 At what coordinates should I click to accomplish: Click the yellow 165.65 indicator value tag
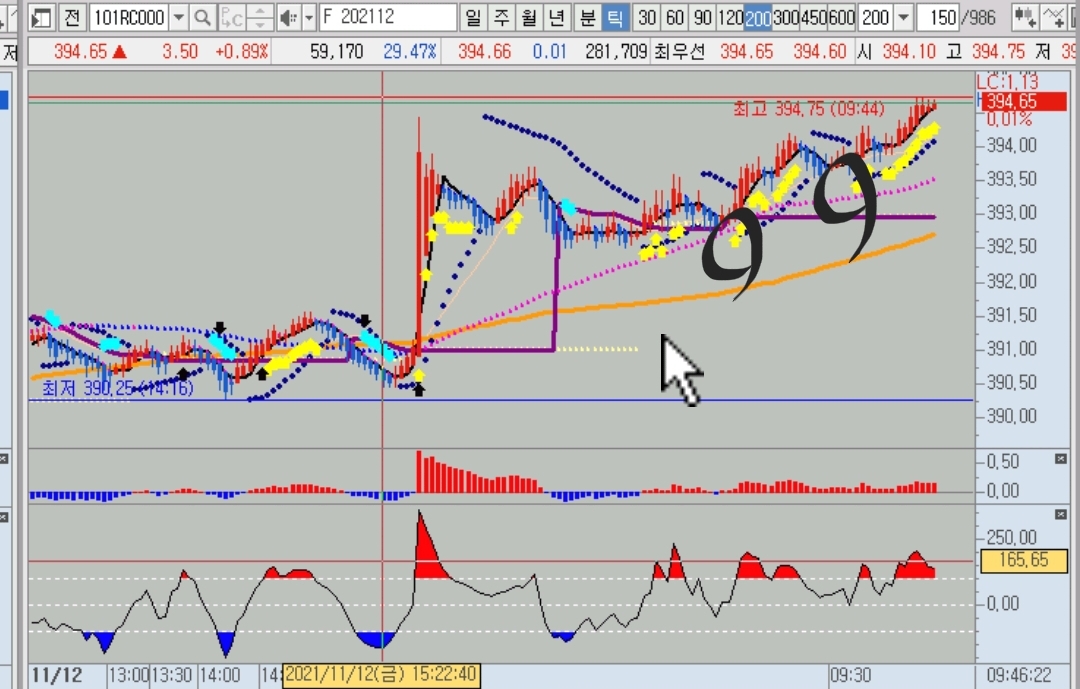click(x=1024, y=560)
